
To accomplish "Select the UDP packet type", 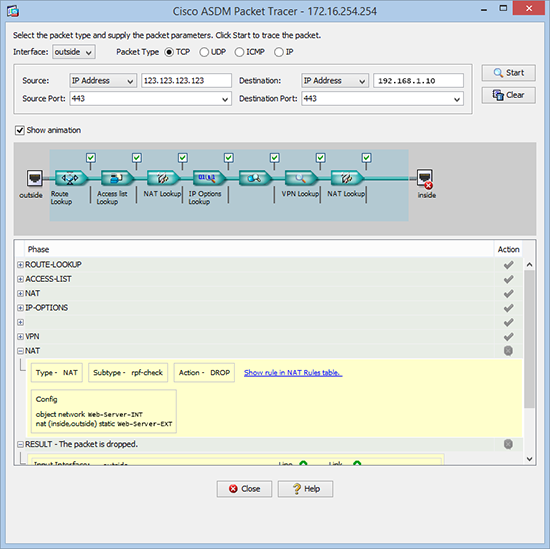I will pos(204,52).
